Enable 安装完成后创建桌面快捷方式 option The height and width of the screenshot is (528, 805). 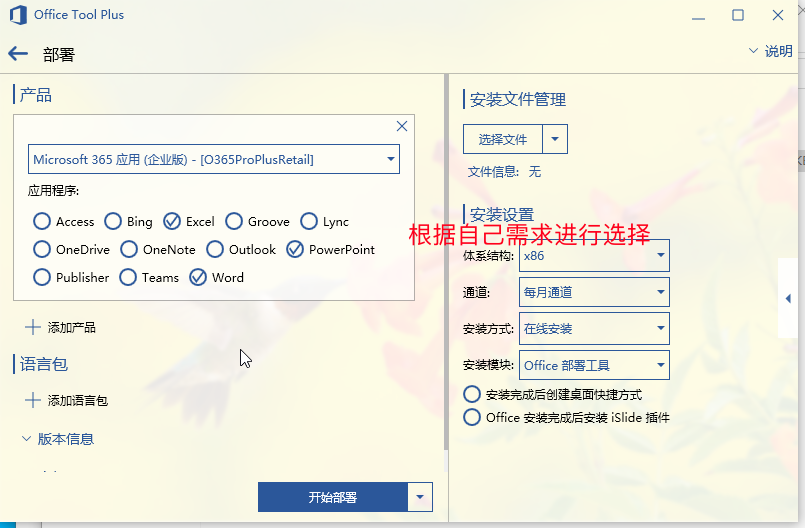pos(472,394)
